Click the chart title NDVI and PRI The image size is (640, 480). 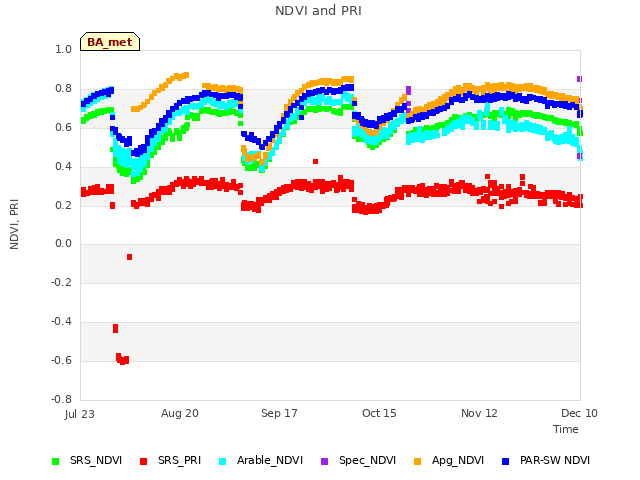[x=318, y=10]
